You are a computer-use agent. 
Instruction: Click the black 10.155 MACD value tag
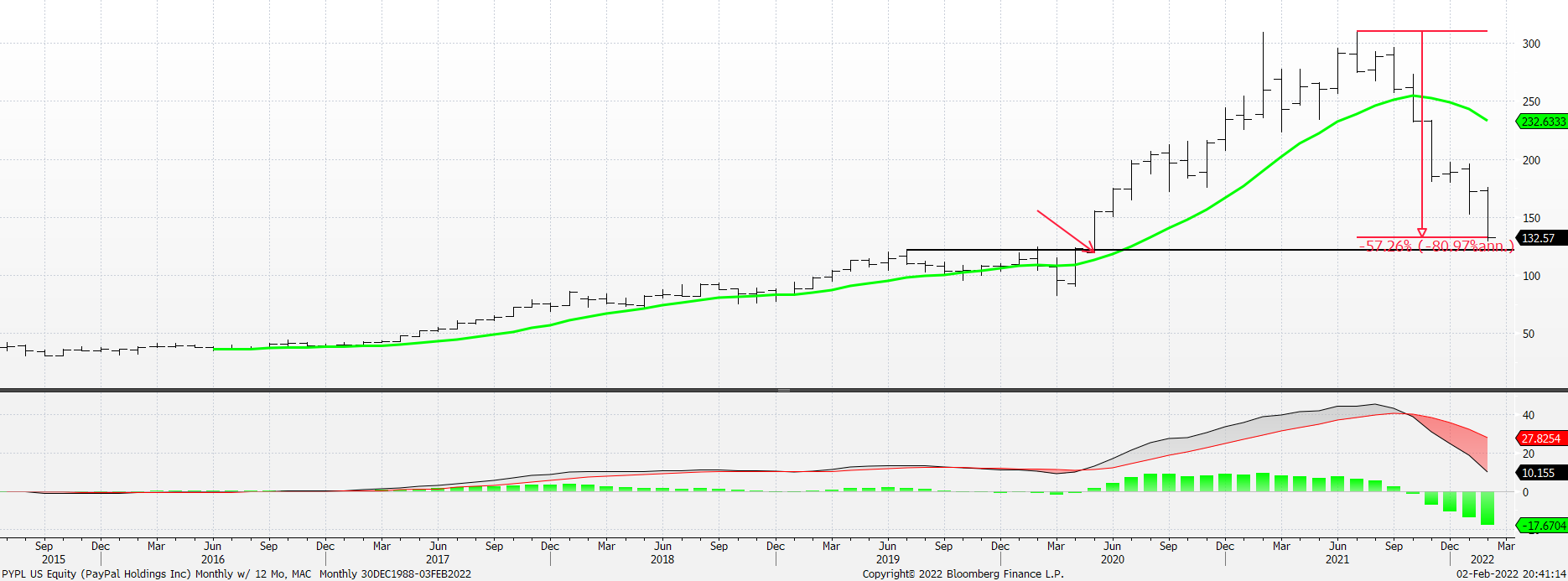click(x=1542, y=473)
